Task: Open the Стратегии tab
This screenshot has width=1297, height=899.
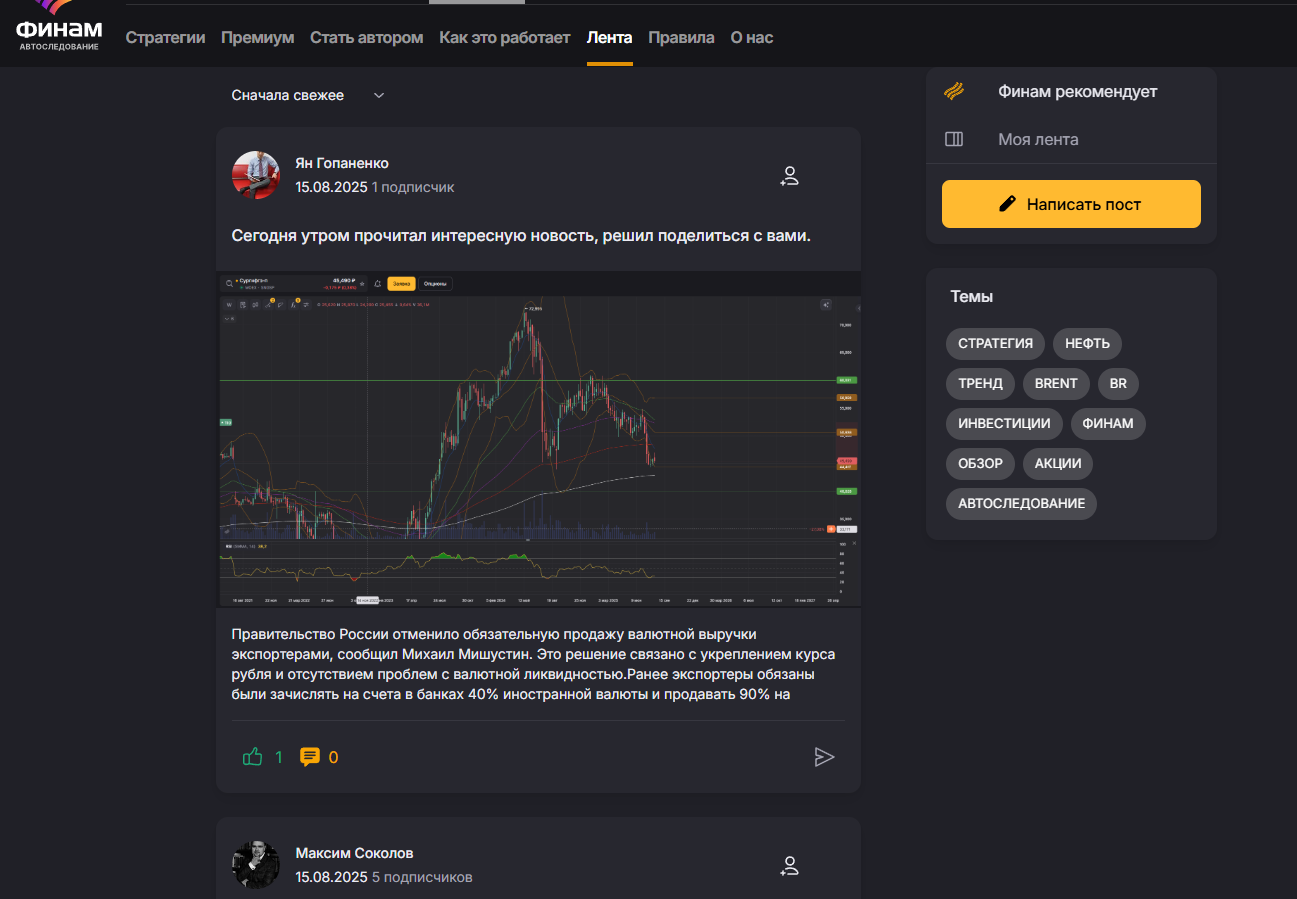Action: click(165, 38)
